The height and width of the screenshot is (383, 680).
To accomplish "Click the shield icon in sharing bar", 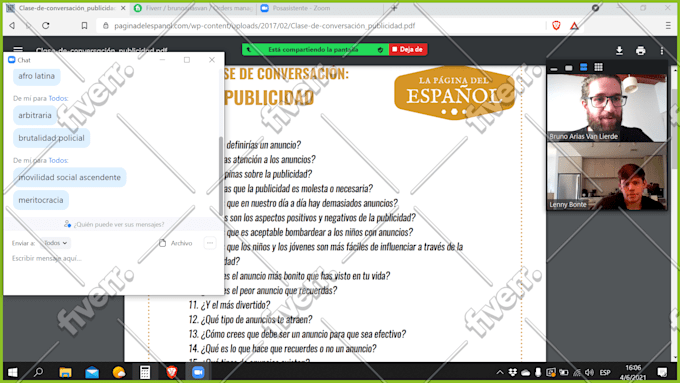I will pyautogui.click(x=380, y=50).
